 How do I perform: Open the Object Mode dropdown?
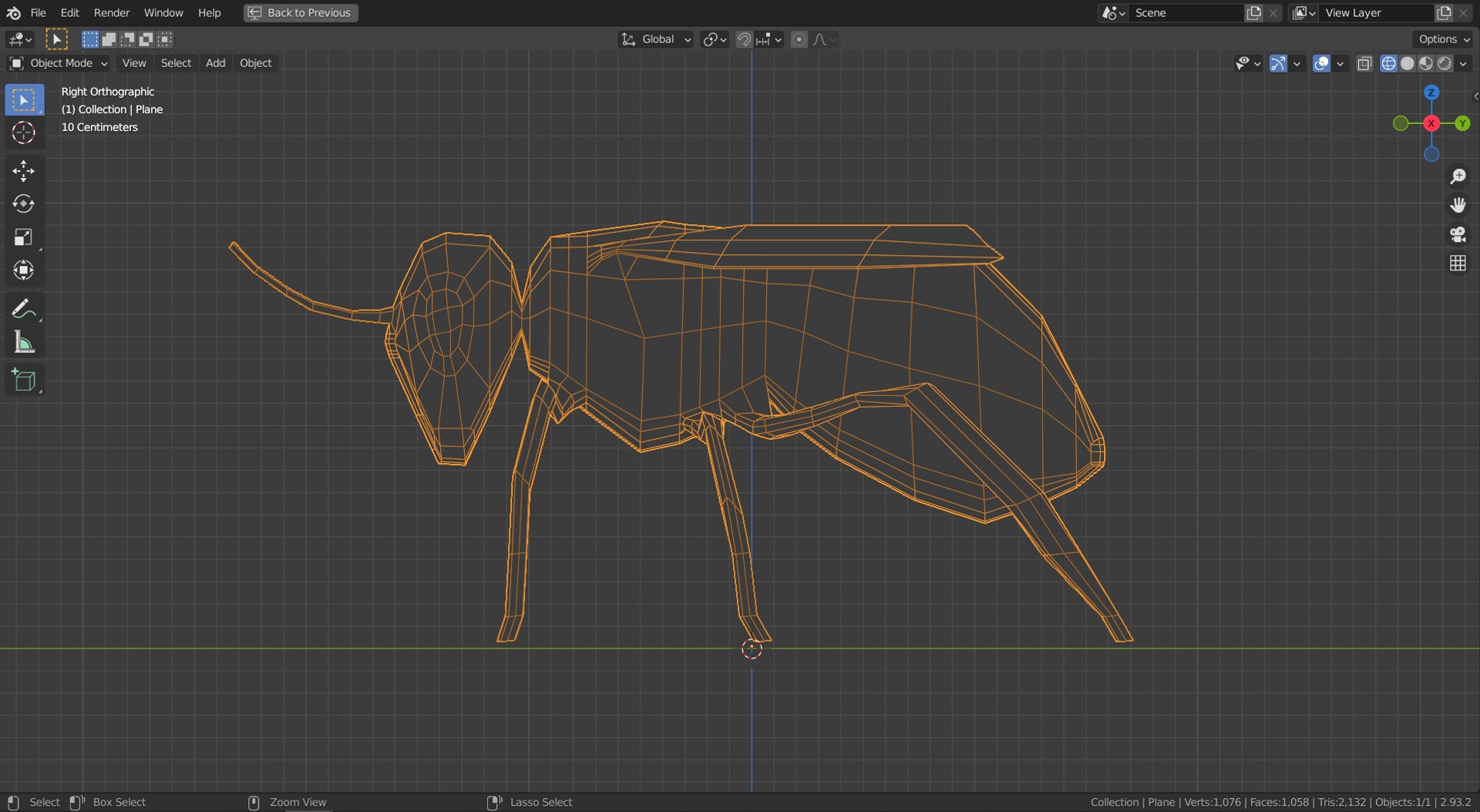point(58,63)
